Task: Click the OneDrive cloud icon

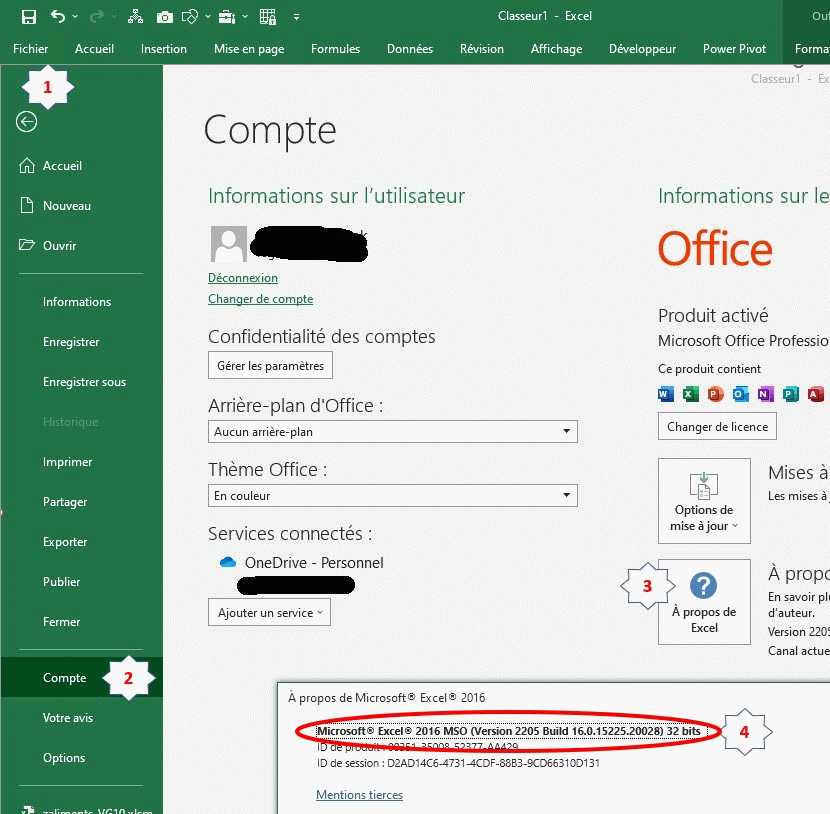Action: (x=227, y=562)
